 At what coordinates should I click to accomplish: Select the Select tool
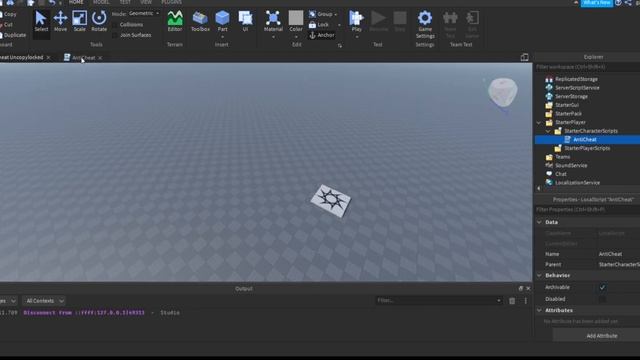(41, 21)
